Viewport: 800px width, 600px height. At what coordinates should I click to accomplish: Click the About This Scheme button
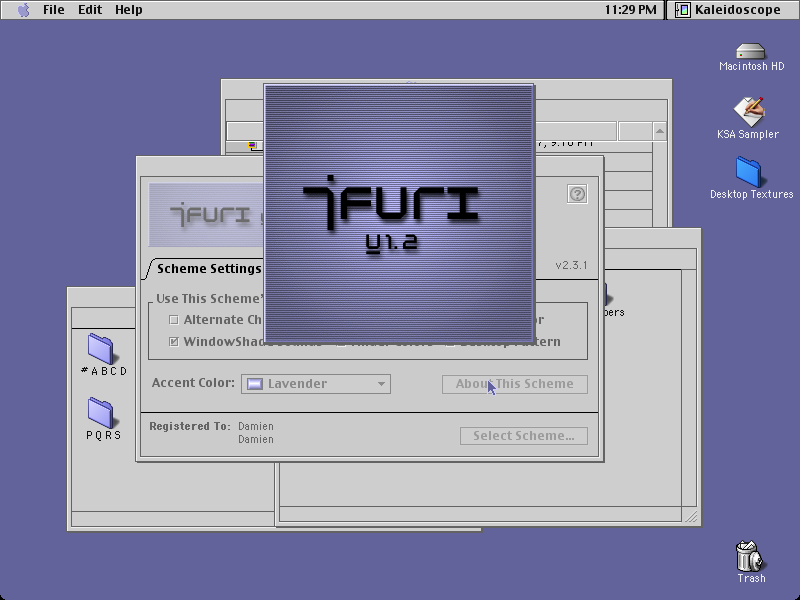(x=514, y=384)
